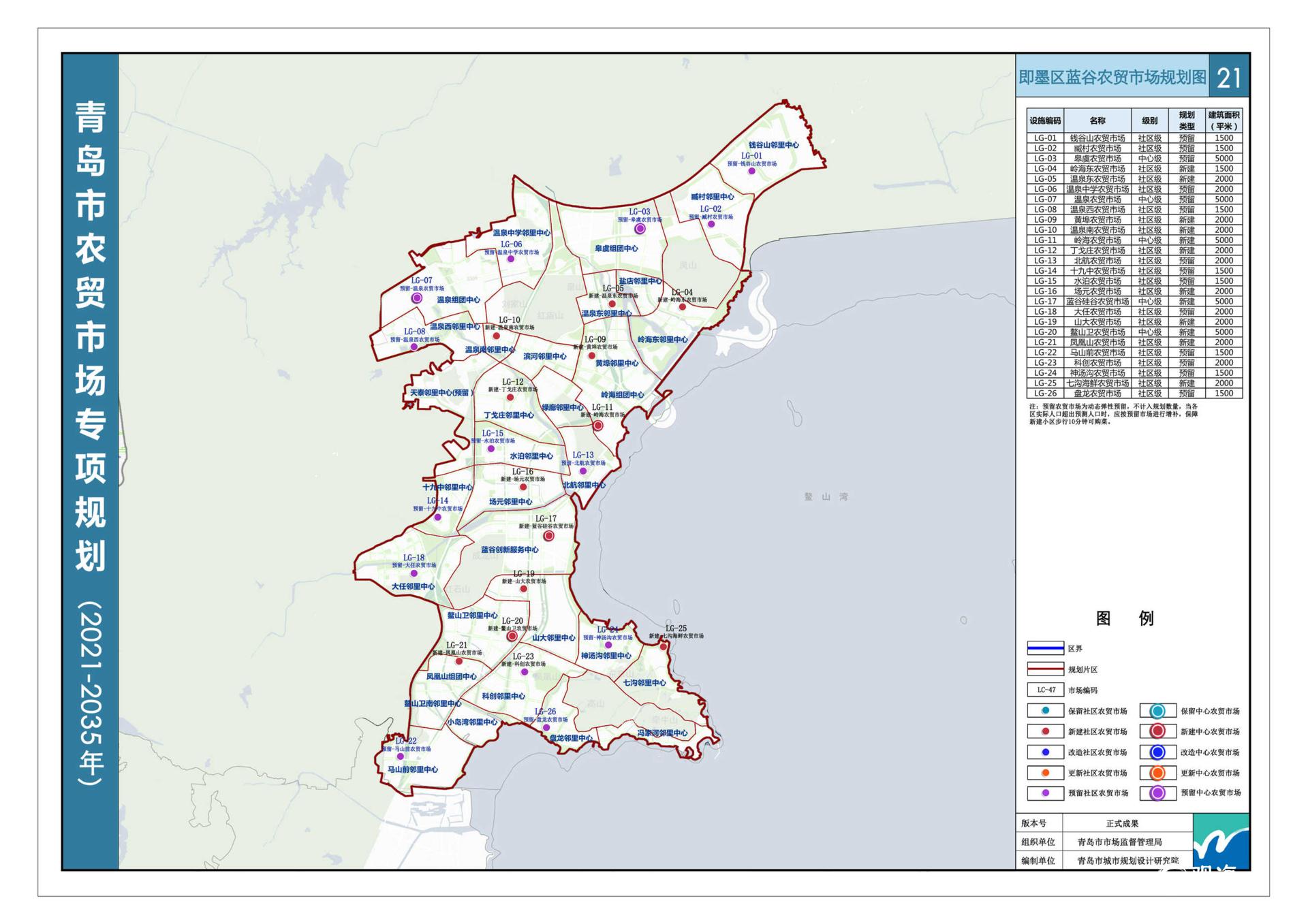Click the purple LG-26 盘龙农贸市场 map dot
This screenshot has height=924, width=1308.
click(x=546, y=728)
